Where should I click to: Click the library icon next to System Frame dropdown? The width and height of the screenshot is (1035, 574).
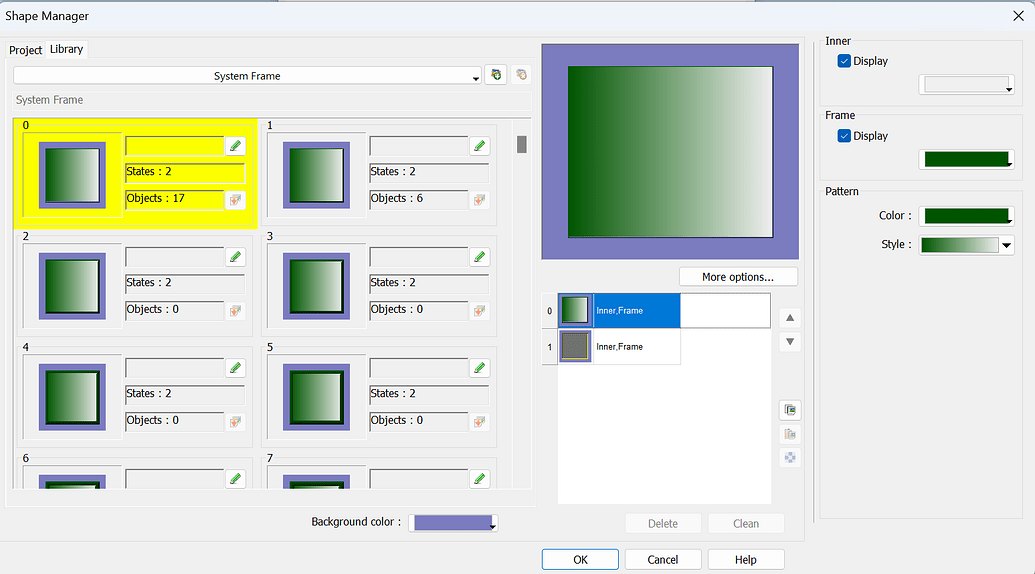click(496, 75)
